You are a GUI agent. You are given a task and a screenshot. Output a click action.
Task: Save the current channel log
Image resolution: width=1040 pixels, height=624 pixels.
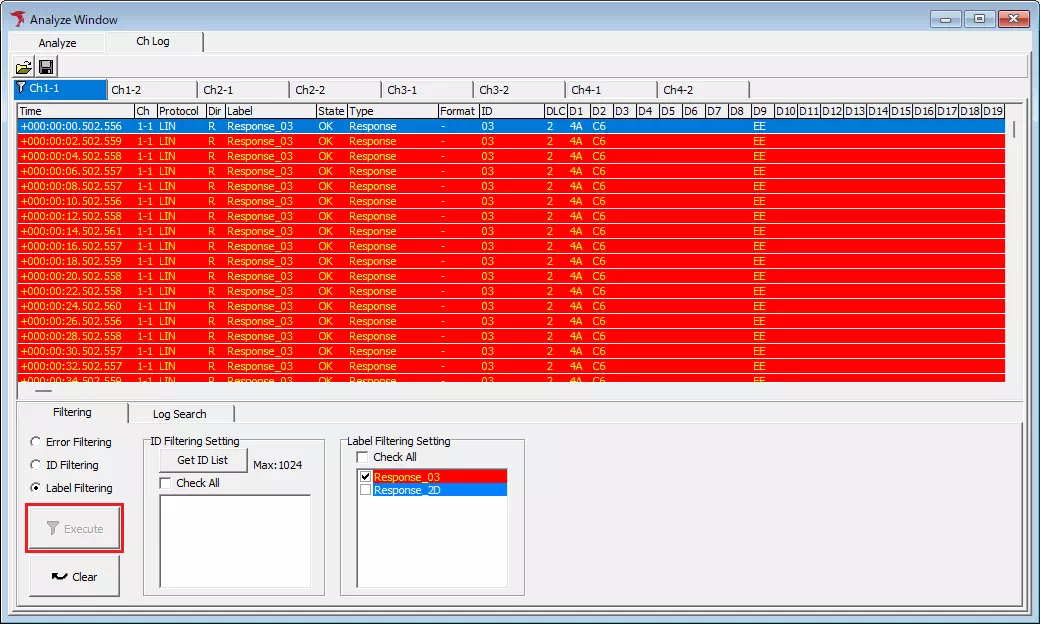coord(45,66)
